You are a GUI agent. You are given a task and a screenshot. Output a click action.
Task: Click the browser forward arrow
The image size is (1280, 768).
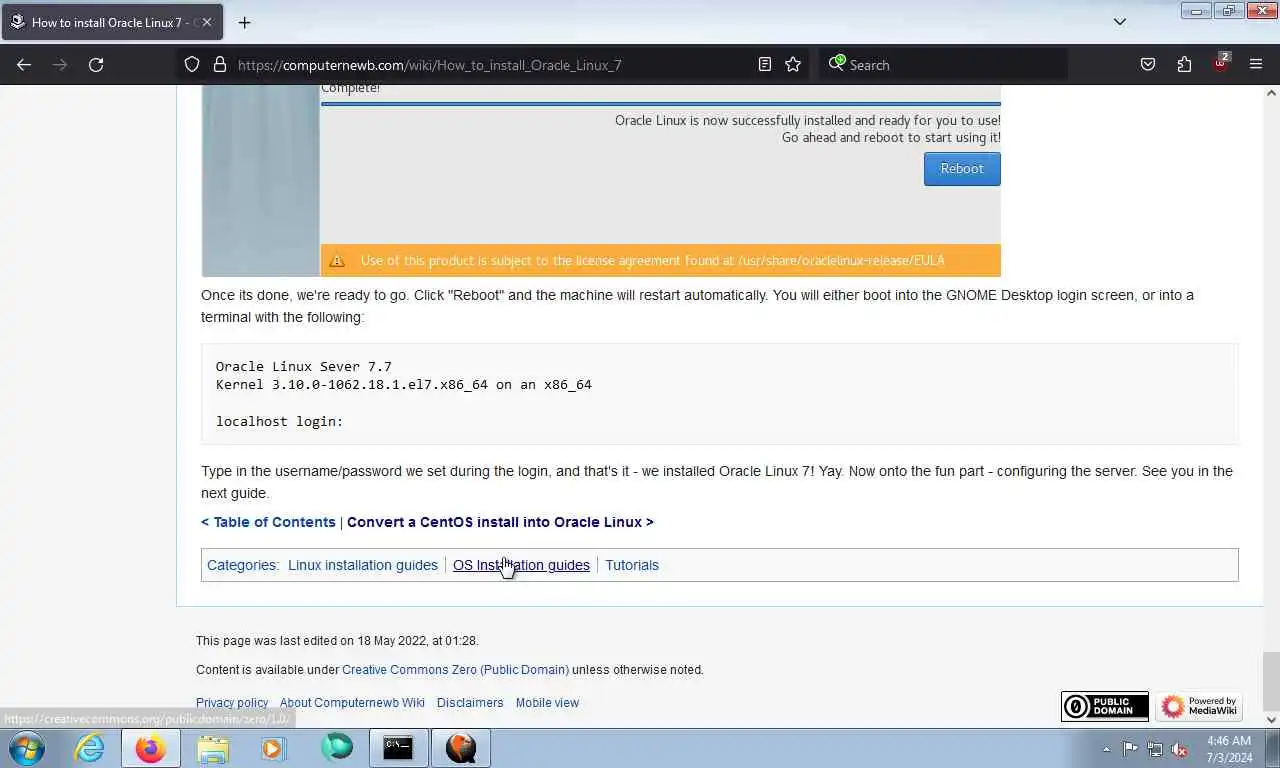coord(60,64)
